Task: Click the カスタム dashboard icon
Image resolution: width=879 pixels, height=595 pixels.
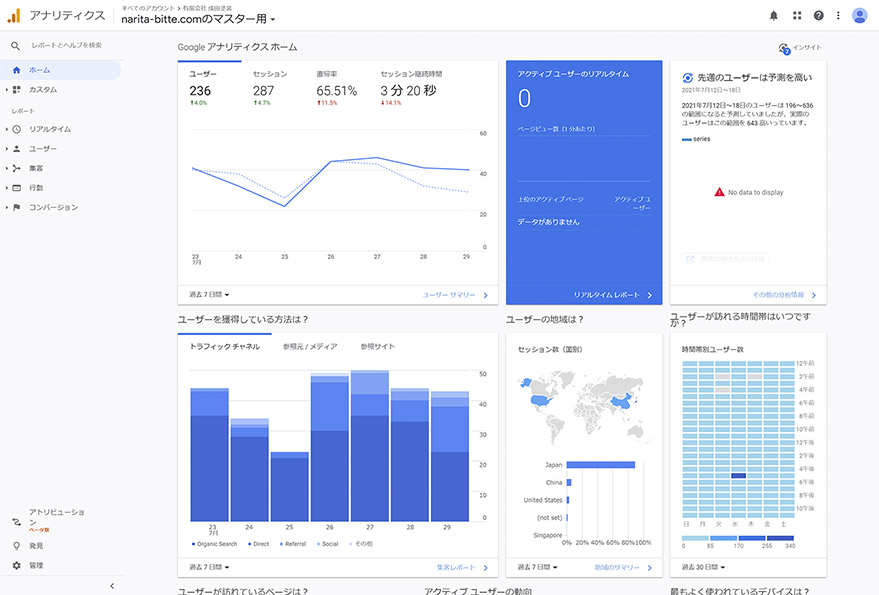Action: coord(16,90)
